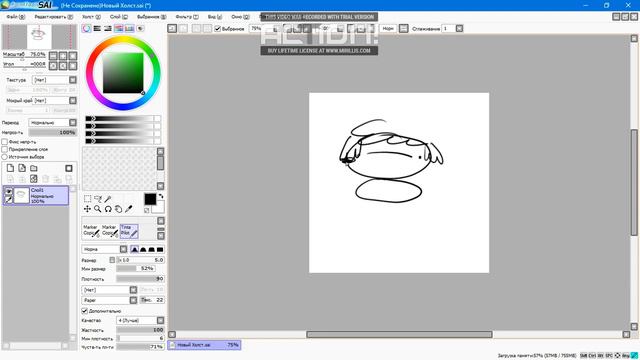
Task: Zoom in with the plus navigator button
Action: pos(63,56)
